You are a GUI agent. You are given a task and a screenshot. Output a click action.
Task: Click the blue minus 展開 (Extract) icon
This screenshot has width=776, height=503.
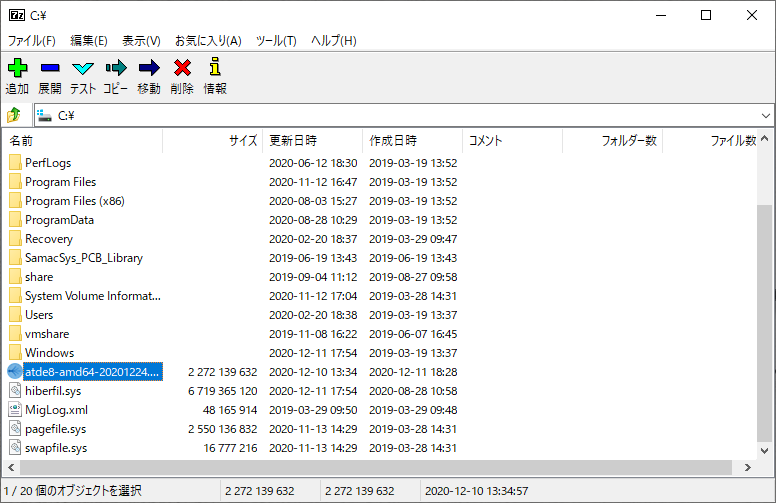[x=50, y=68]
